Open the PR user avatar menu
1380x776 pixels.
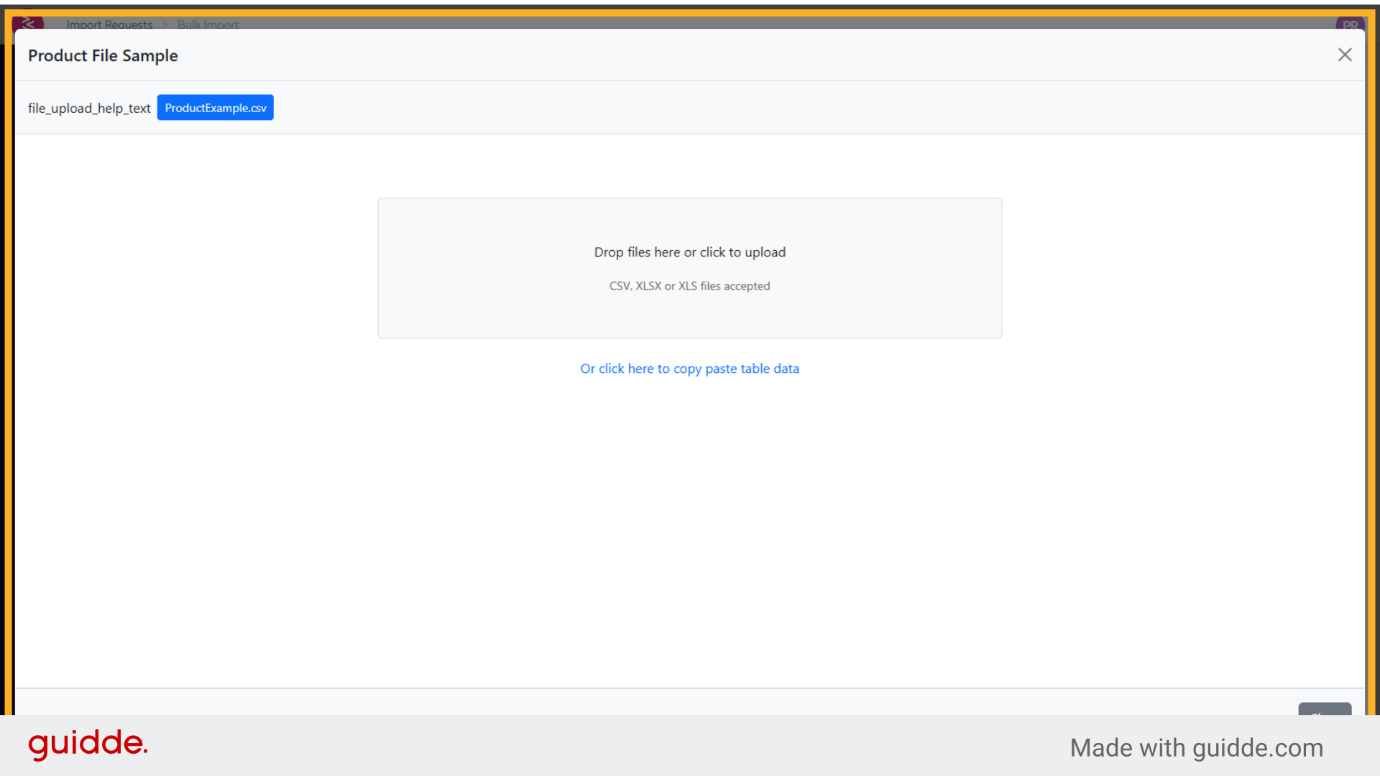pos(1350,24)
